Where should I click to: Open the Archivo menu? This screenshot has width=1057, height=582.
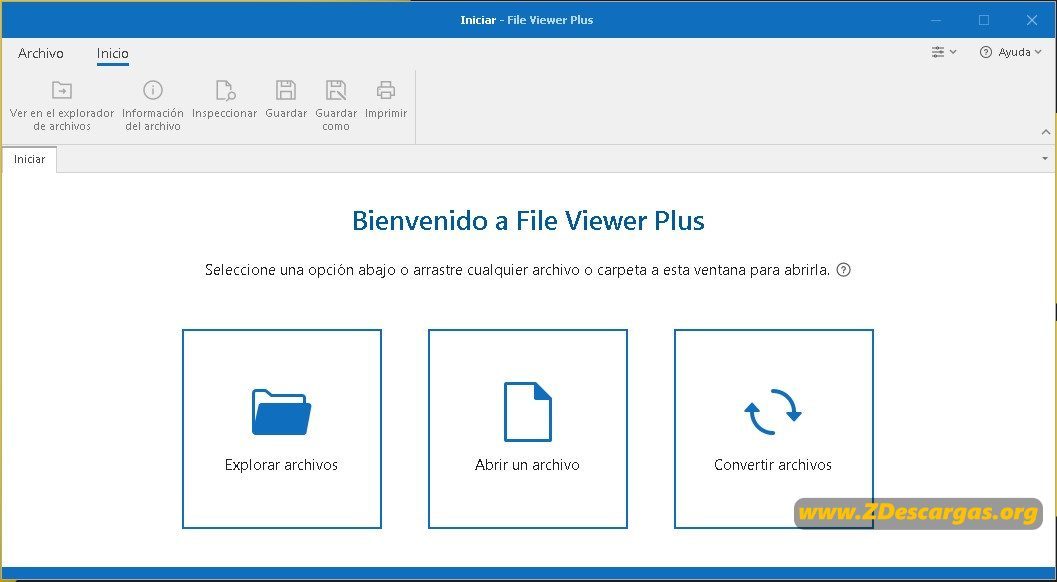(40, 53)
